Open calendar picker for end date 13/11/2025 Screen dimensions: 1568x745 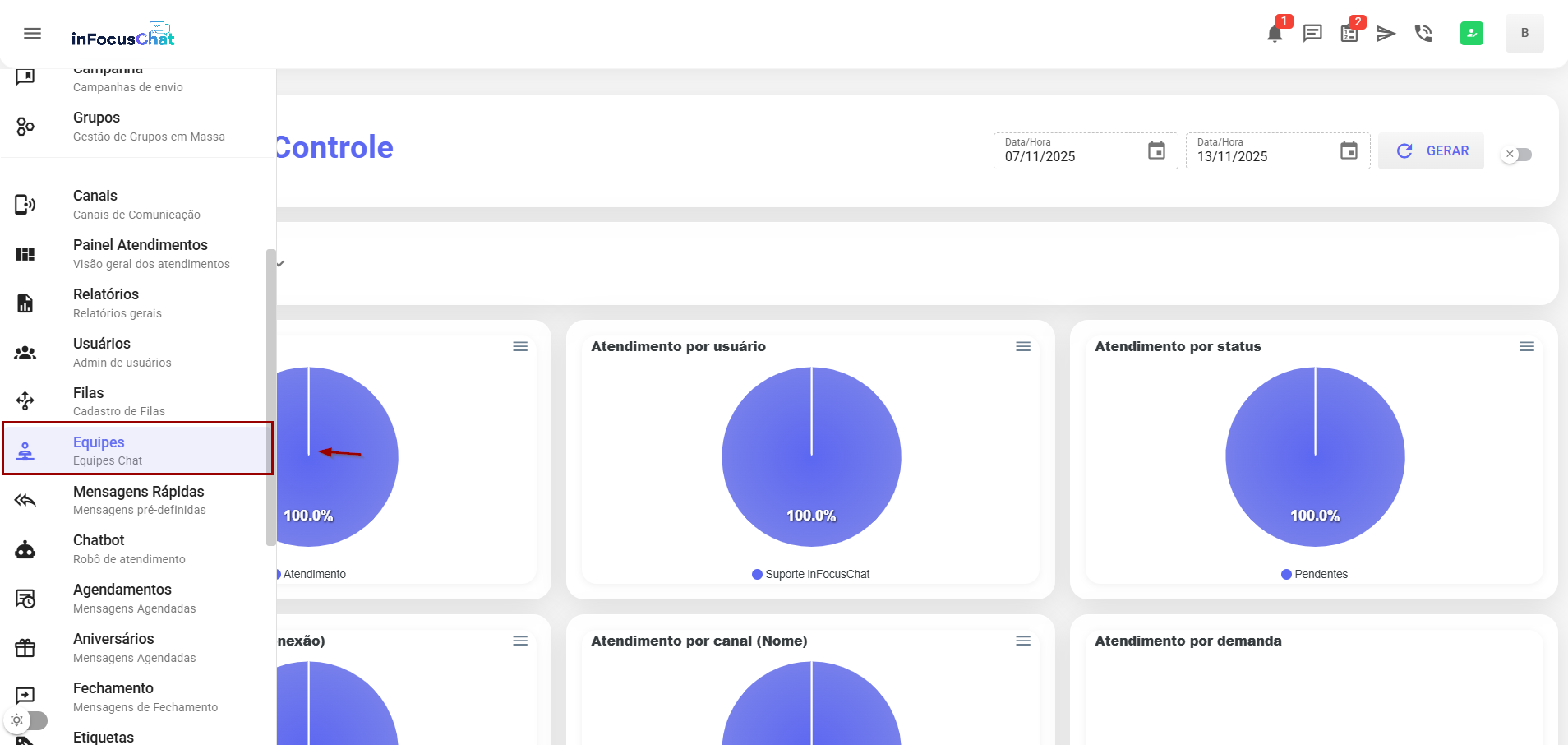coord(1349,150)
